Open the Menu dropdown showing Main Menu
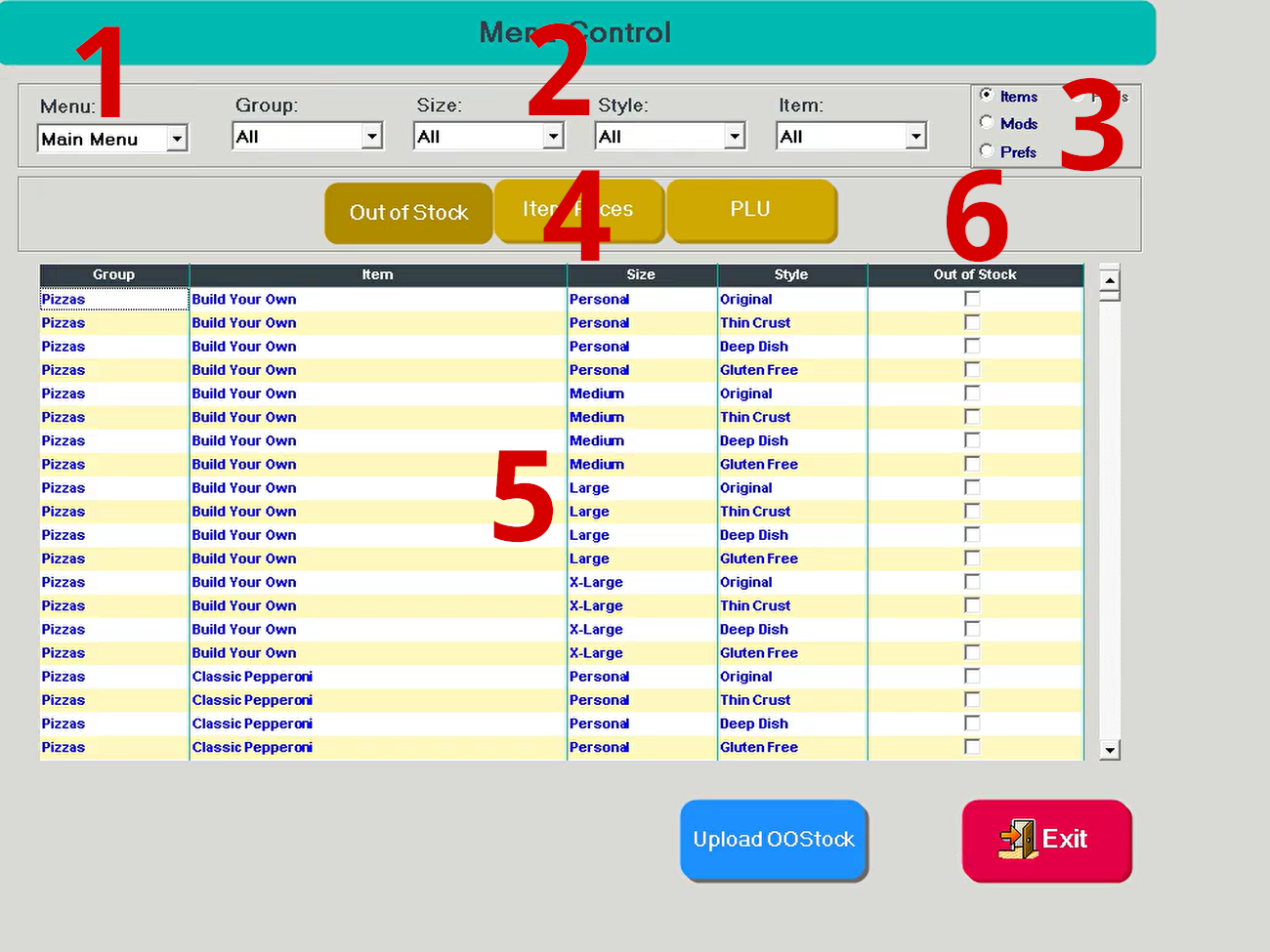Image resolution: width=1270 pixels, height=952 pixels. [112, 139]
